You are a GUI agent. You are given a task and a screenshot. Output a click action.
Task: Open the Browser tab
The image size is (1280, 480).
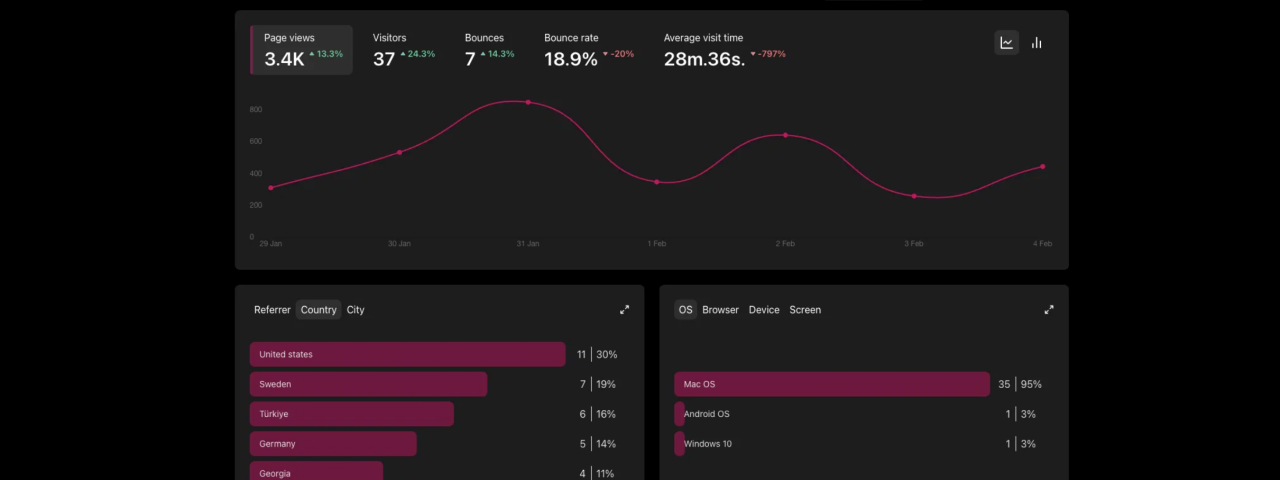pyautogui.click(x=720, y=310)
